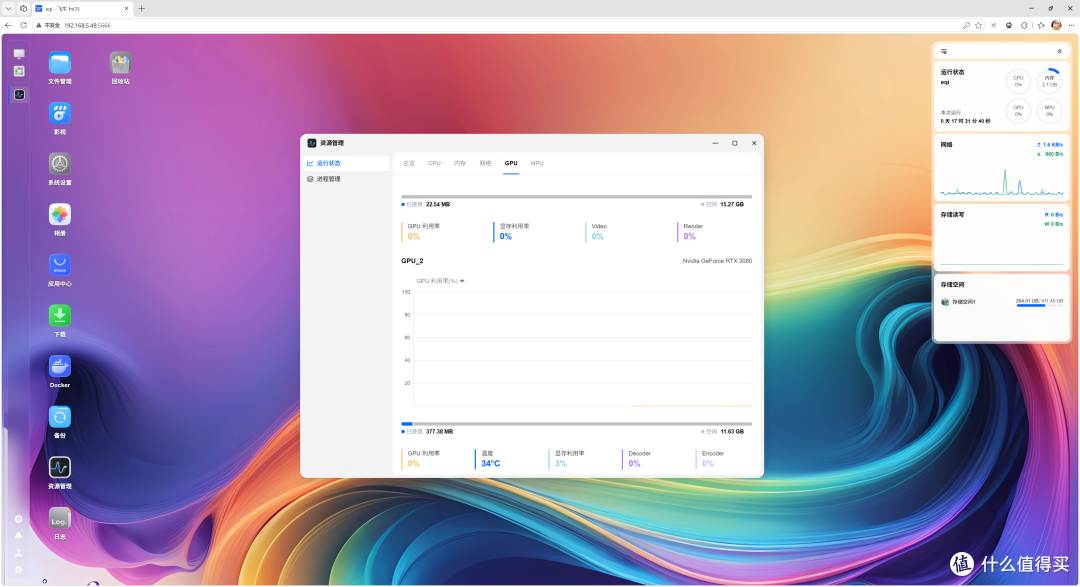This screenshot has height=587, width=1080.
Task: Launch the Docker desktop icon
Action: click(60, 367)
